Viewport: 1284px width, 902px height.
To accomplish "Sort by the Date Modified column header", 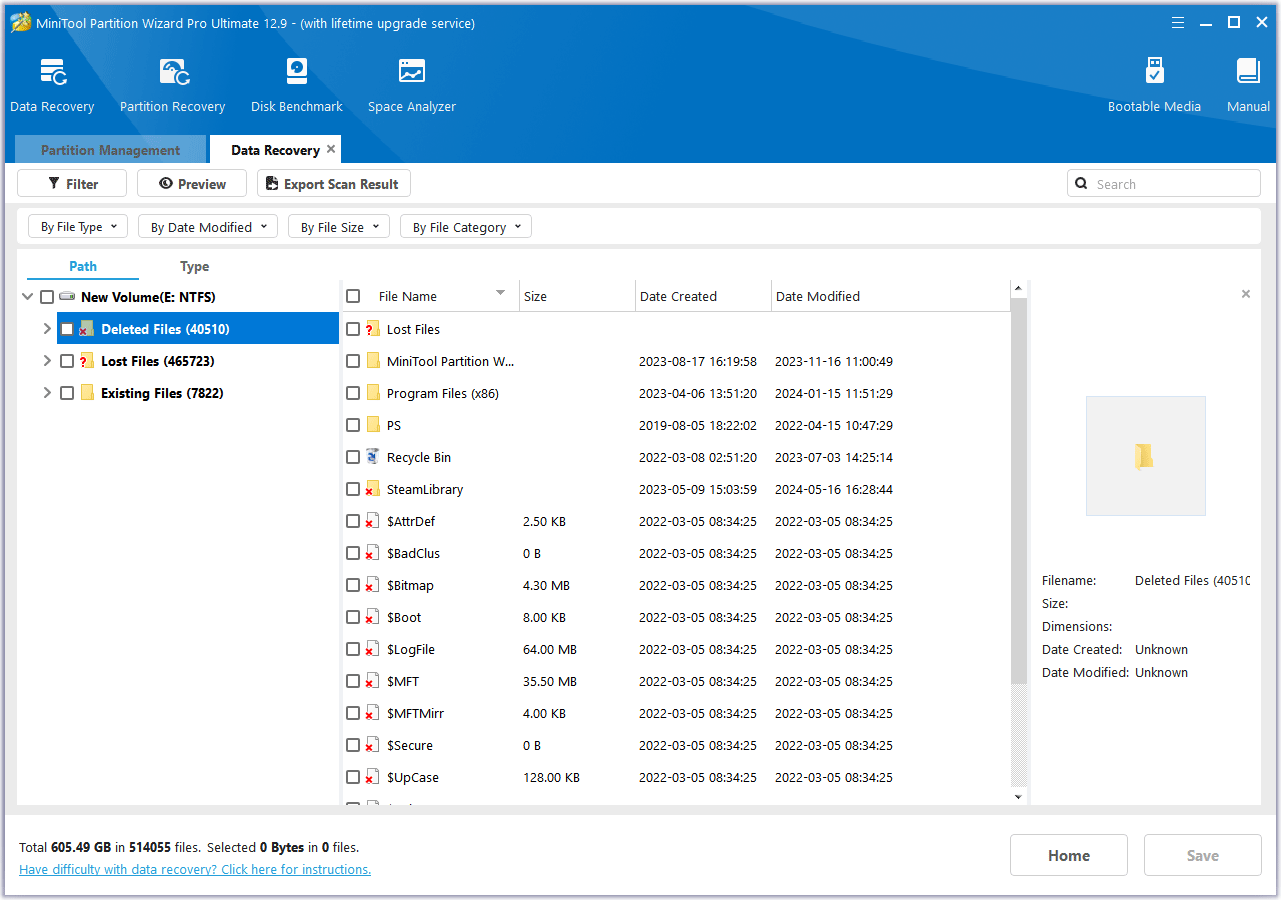I will pyautogui.click(x=890, y=296).
